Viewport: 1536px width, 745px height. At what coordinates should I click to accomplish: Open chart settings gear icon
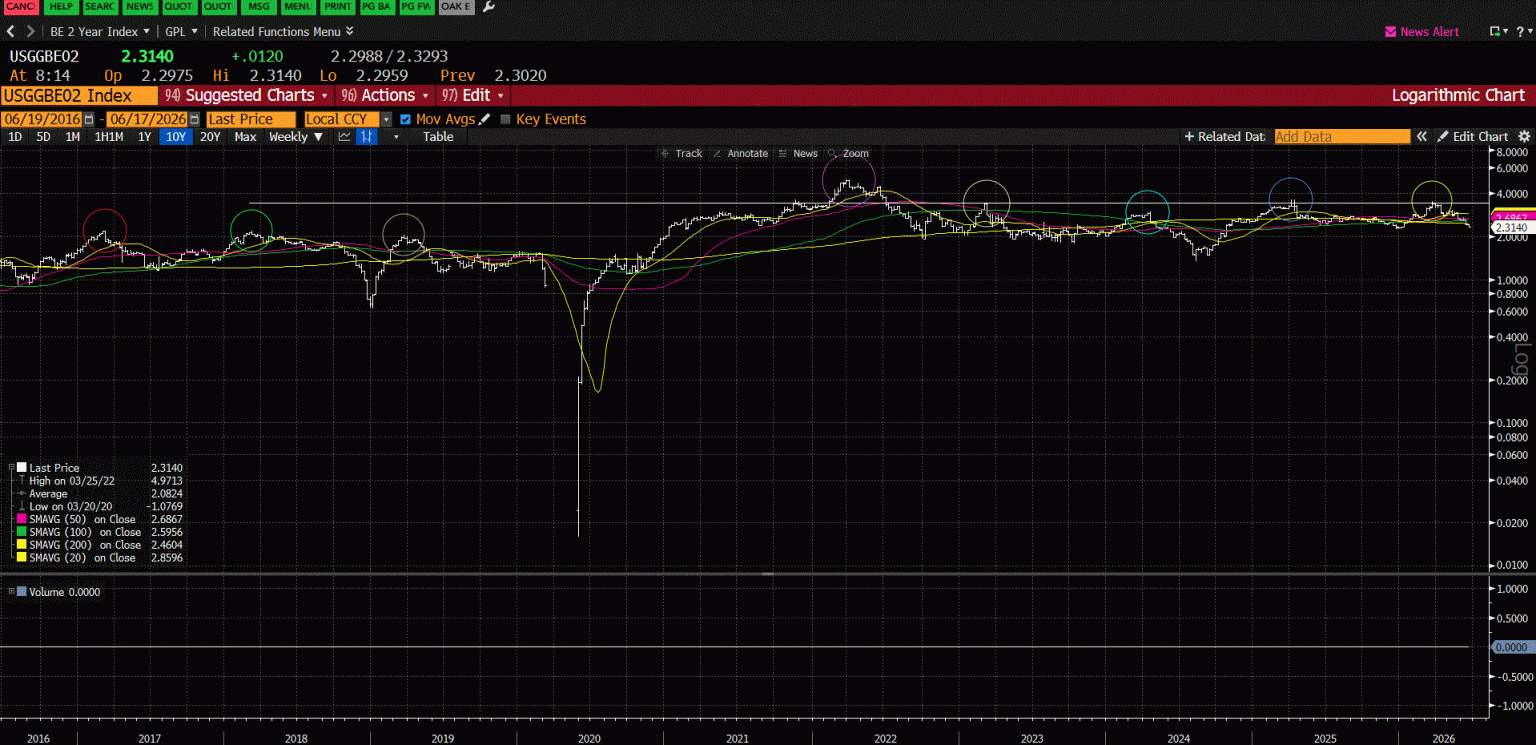(x=1524, y=137)
